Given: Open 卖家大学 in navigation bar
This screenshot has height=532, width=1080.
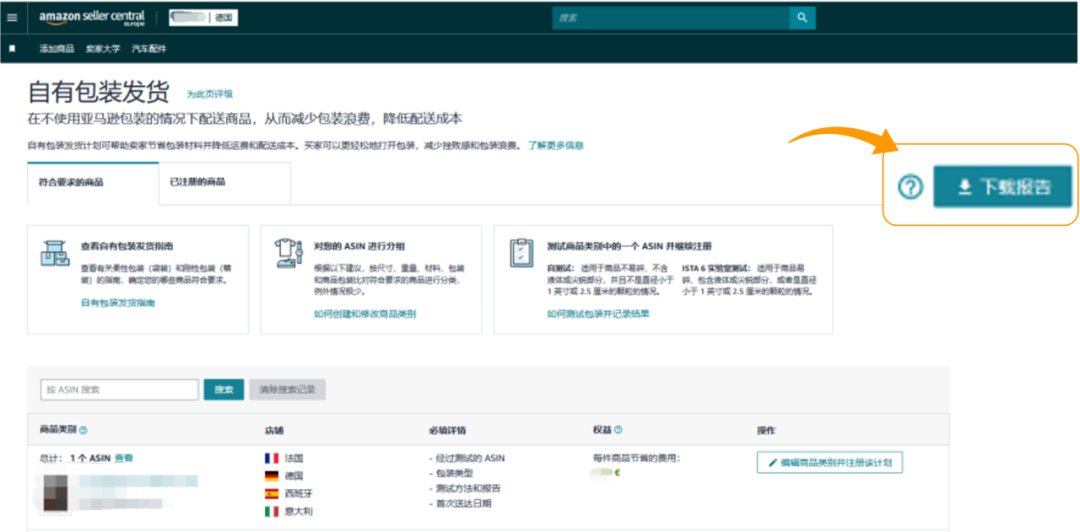Looking at the screenshot, I should point(103,49).
